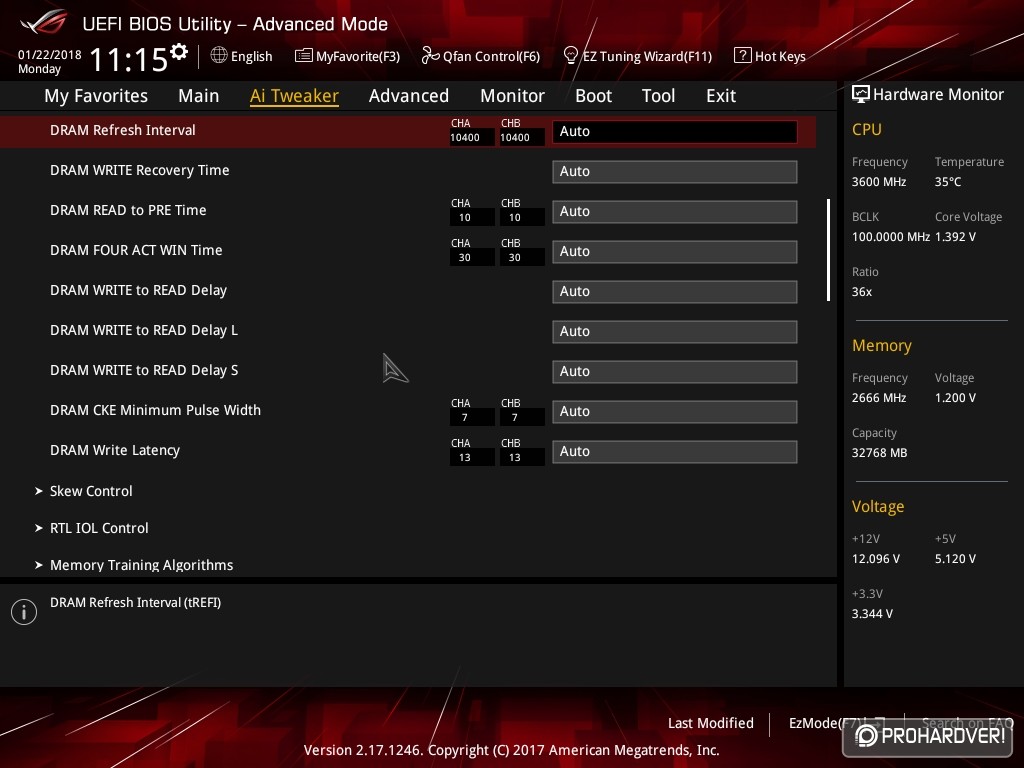Click the DRAM CKE Minimum Pulse Width label

(155, 410)
